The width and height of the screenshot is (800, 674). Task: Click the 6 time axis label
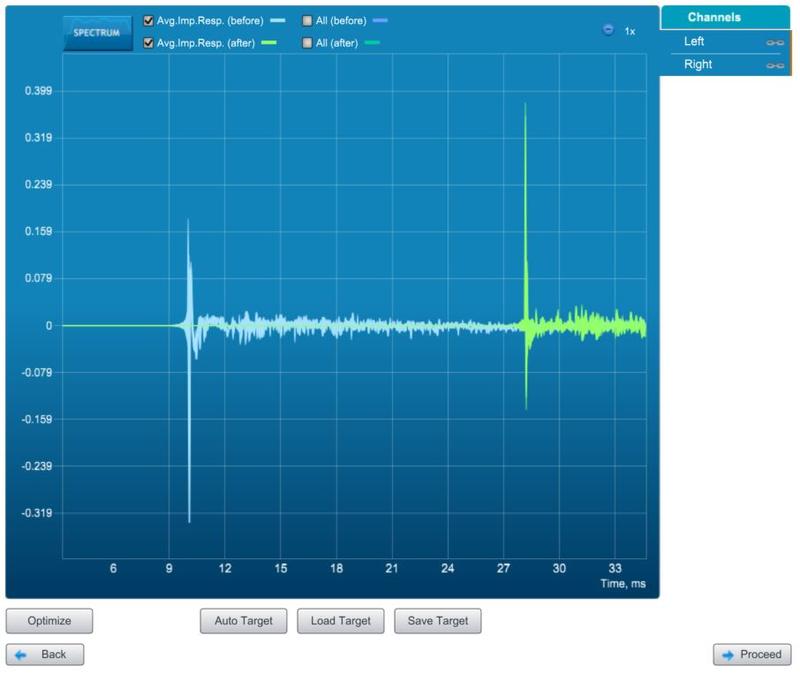113,568
